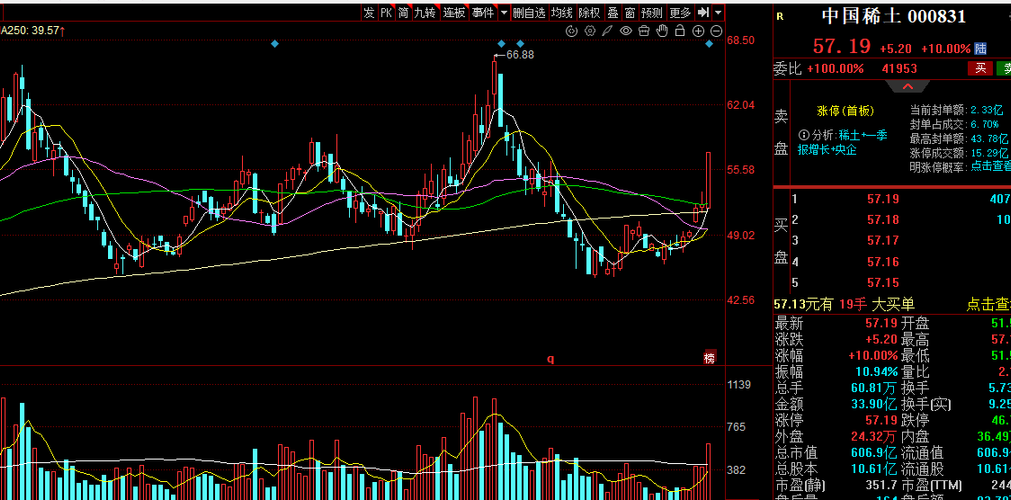The width and height of the screenshot is (1011, 500).
Task: Click buy level 3 price 57.17
Action: pyautogui.click(x=883, y=241)
